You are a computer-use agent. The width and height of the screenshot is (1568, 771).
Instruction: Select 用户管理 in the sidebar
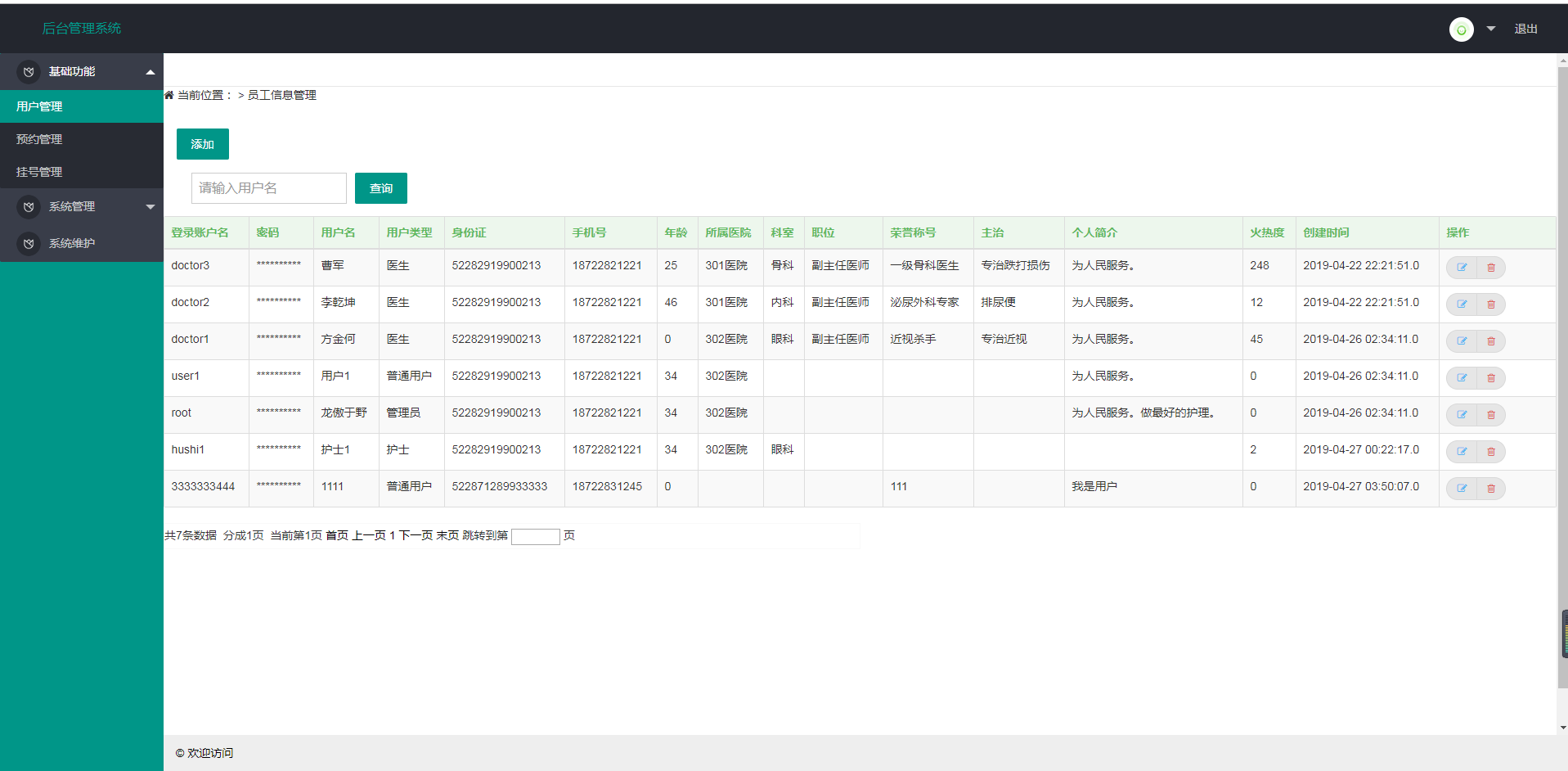click(x=82, y=106)
